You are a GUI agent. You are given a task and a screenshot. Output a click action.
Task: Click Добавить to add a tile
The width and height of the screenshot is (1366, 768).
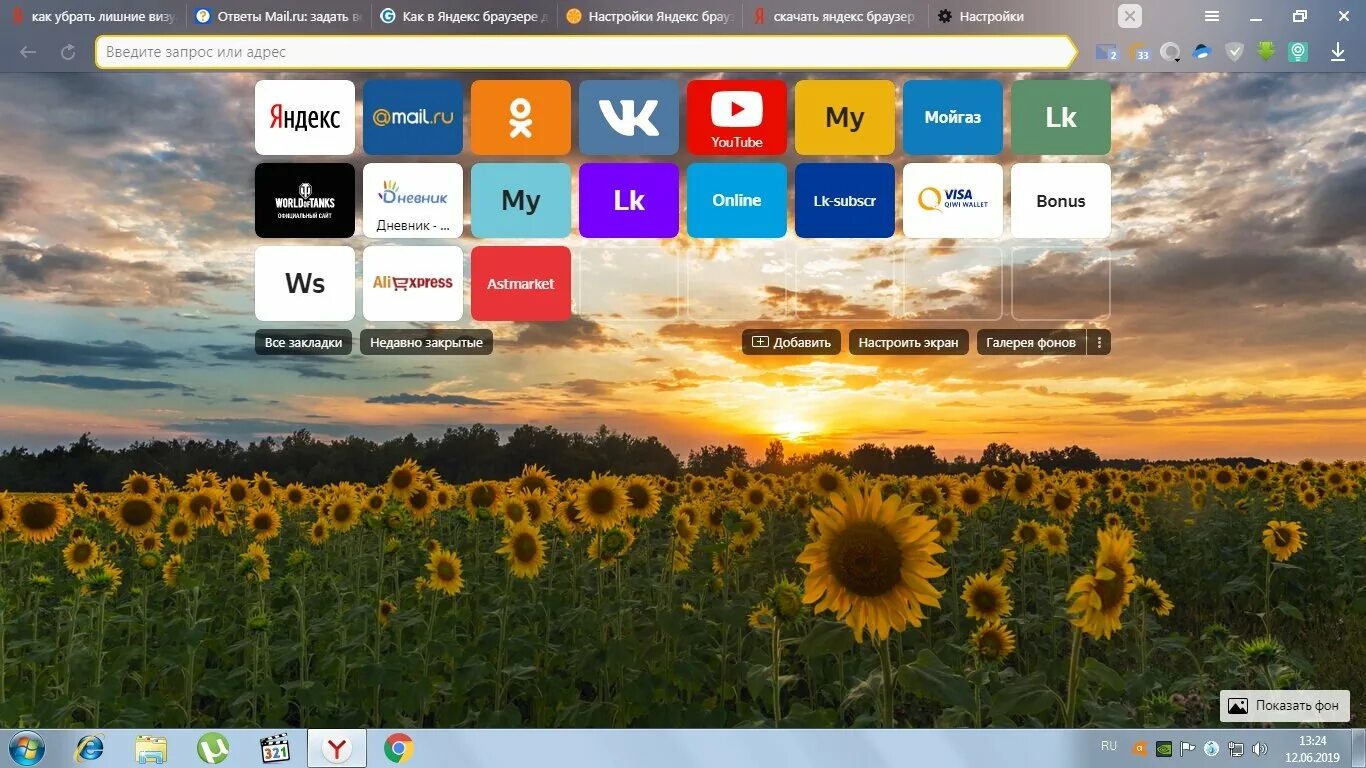(x=791, y=342)
